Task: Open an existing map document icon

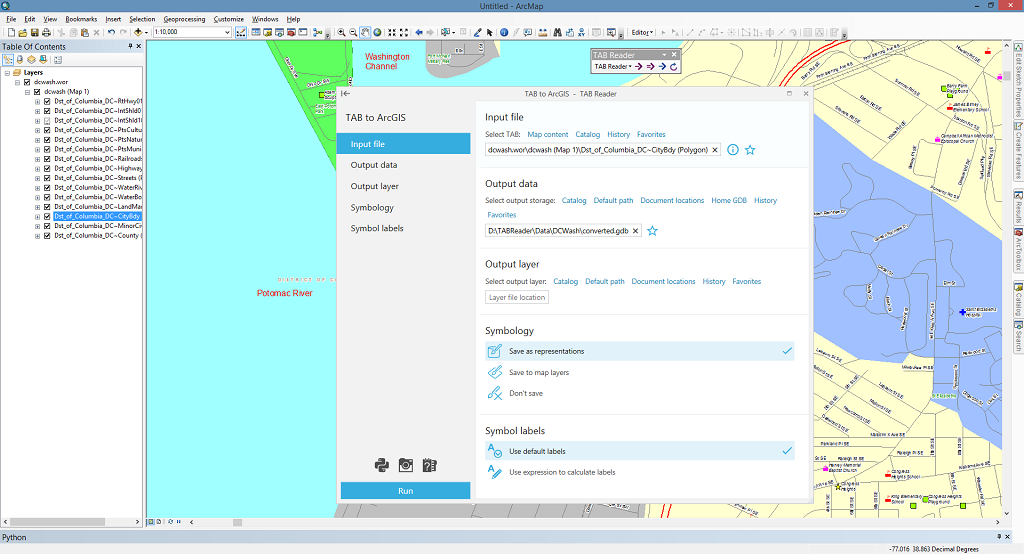Action: click(23, 32)
